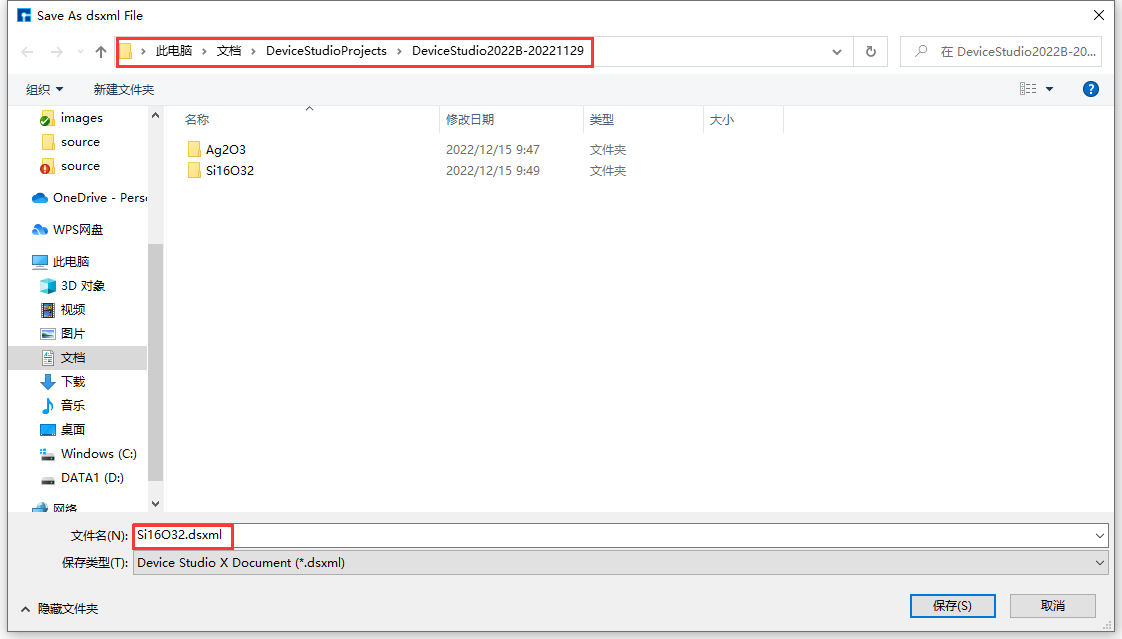Click the 保存(S) button

pos(952,606)
